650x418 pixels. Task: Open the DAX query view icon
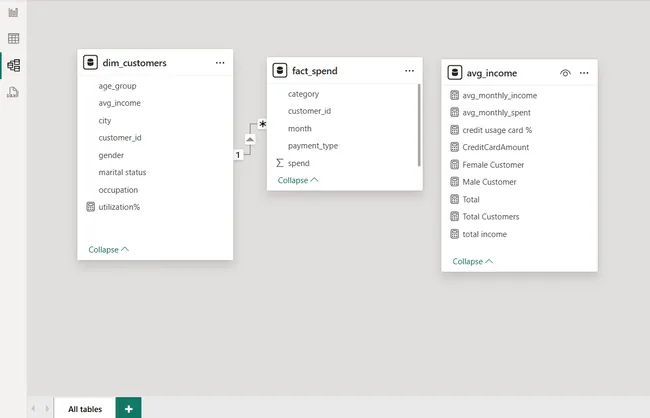click(x=13, y=92)
